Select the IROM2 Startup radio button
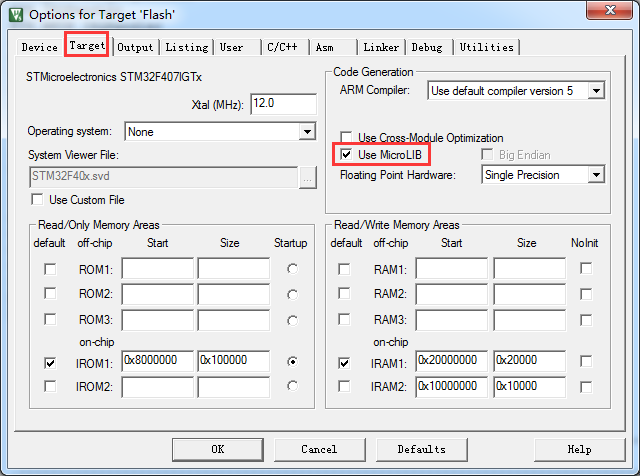 [x=292, y=386]
